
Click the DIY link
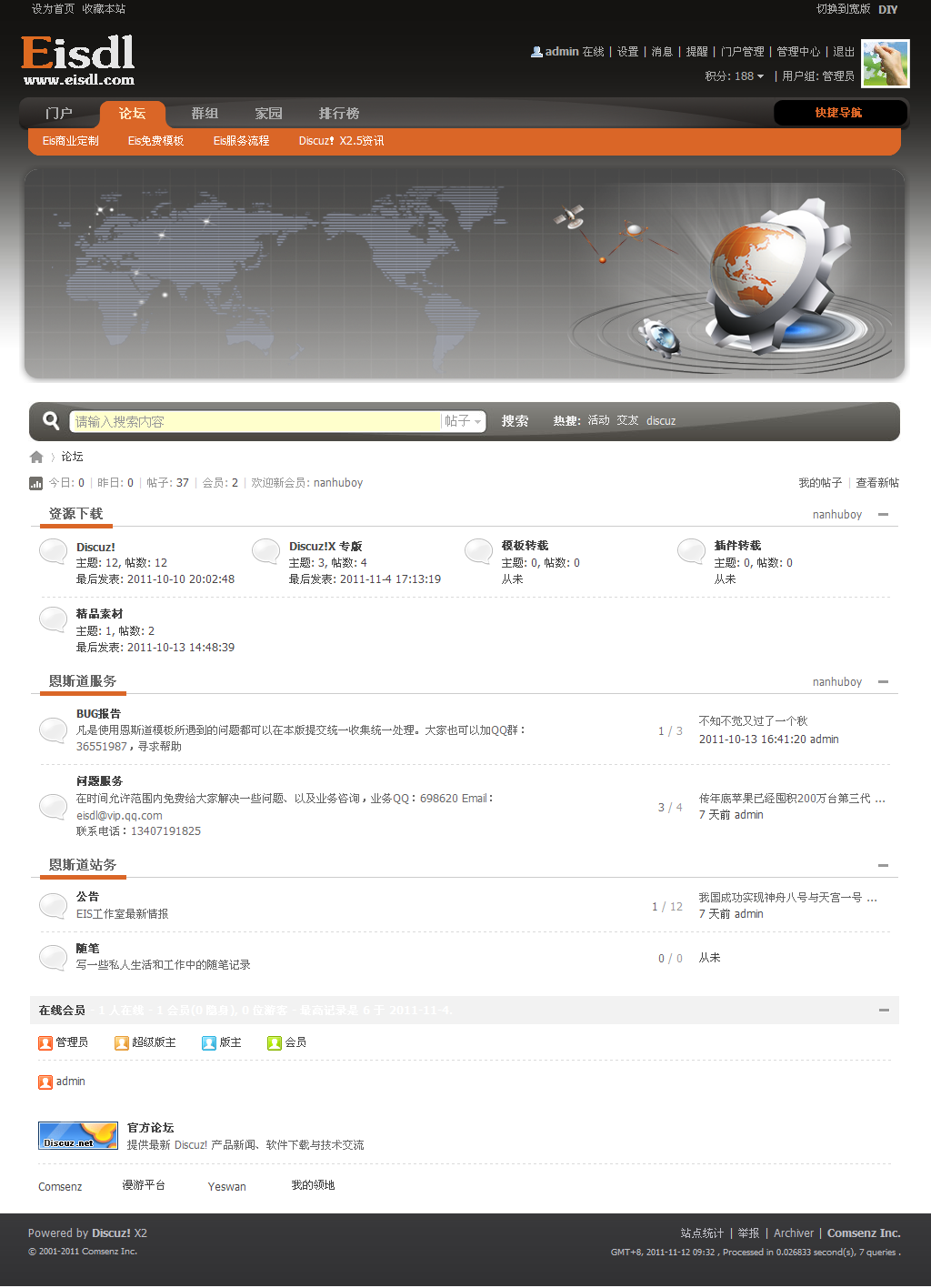point(888,9)
